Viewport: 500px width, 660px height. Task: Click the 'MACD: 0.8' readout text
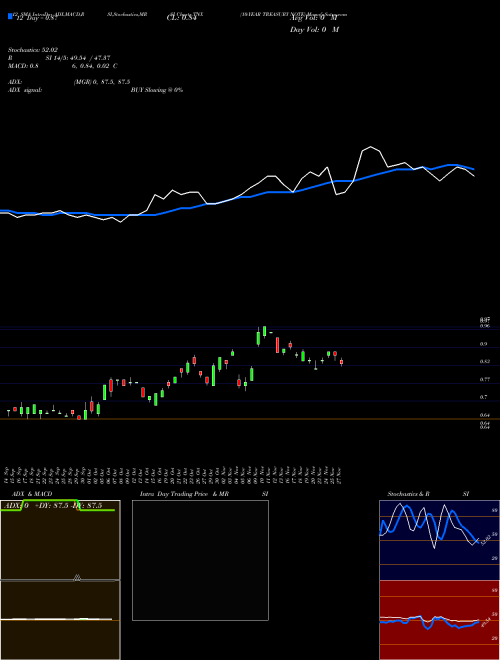tap(23, 66)
